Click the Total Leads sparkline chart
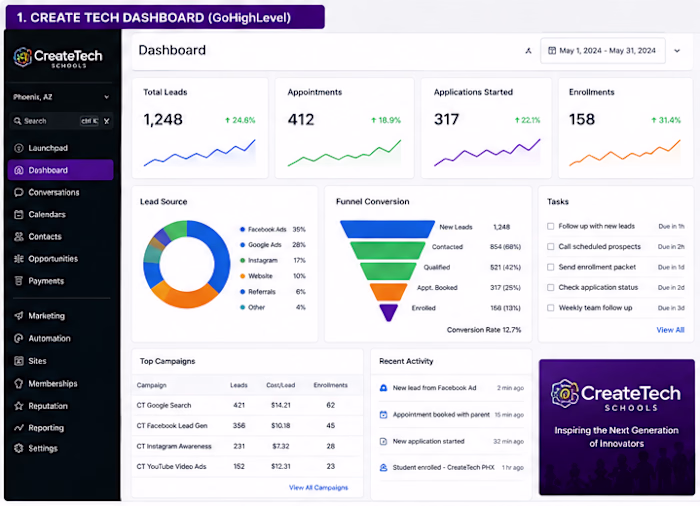Image resolution: width=700 pixels, height=506 pixels. click(200, 153)
